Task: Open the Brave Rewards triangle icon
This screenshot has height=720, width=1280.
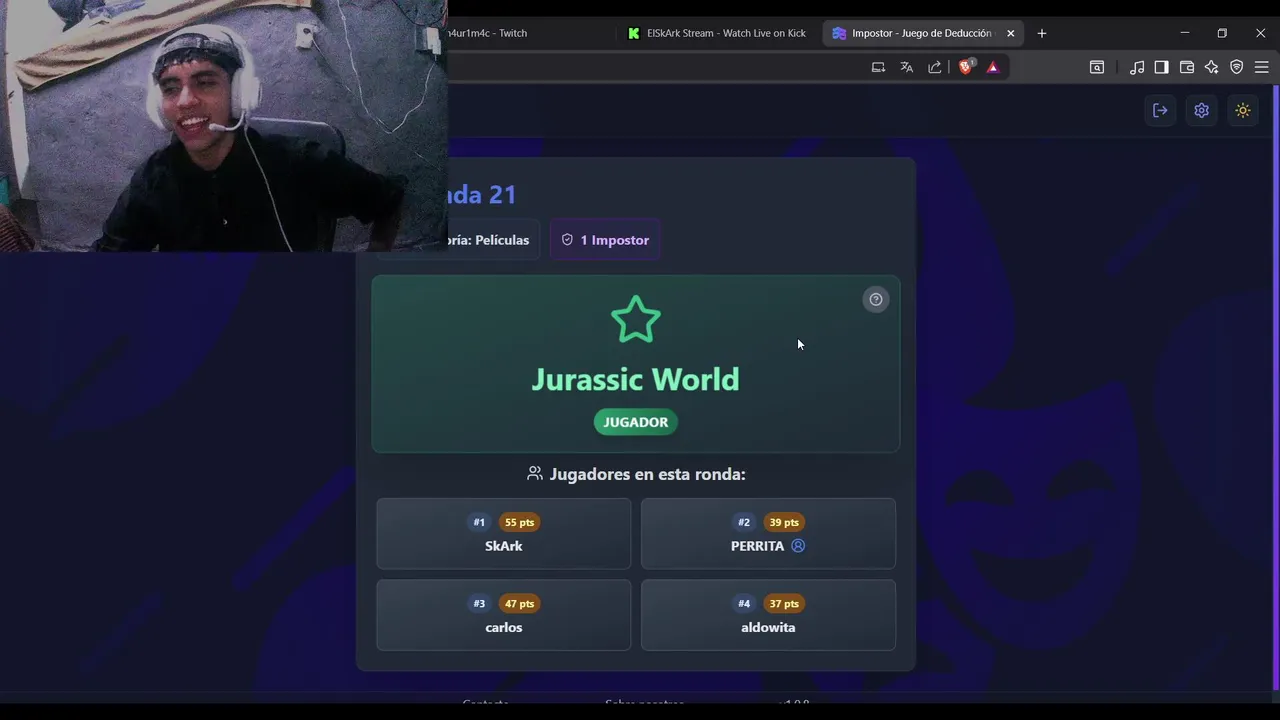Action: [993, 67]
